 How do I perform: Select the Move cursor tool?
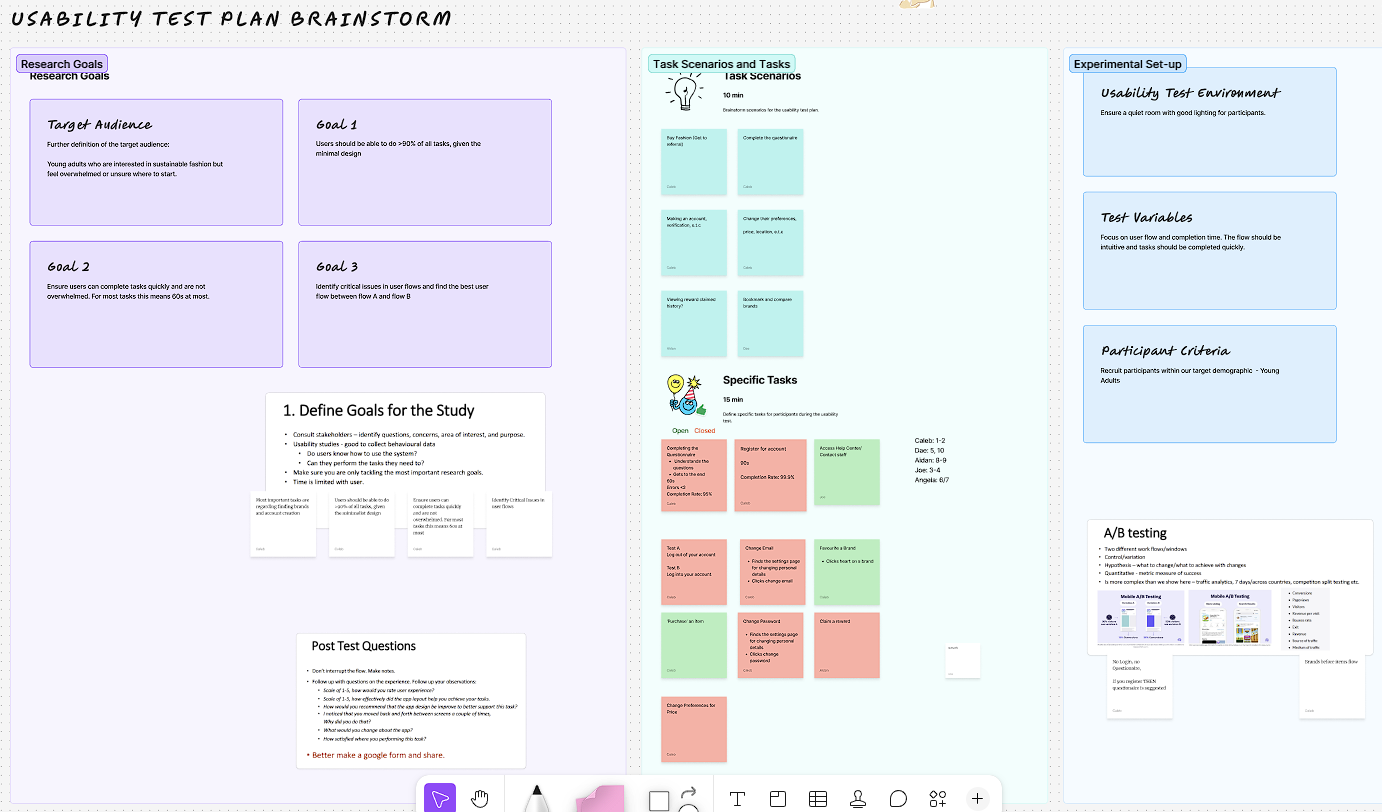(x=439, y=798)
